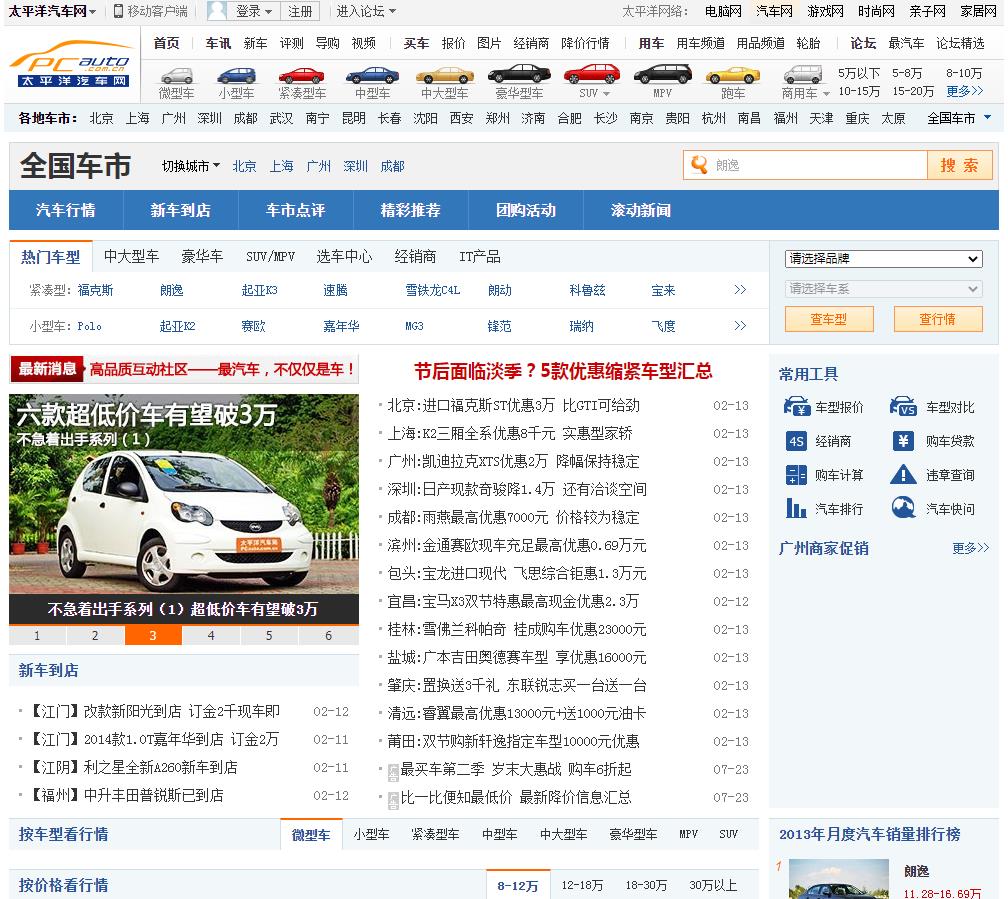1008x899 pixels.
Task: Open 更多>> link beside 广州商家促销
Action: point(971,548)
